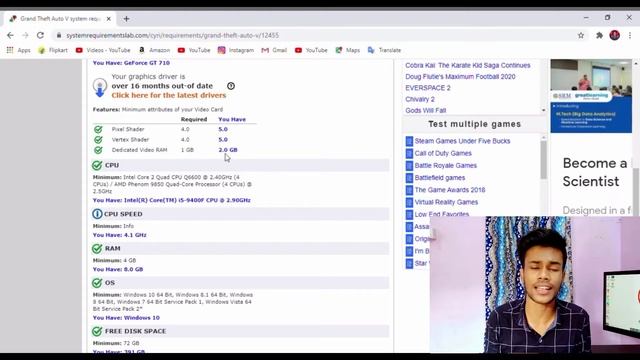Open the Flipkart bookmark
The height and width of the screenshot is (360, 640).
tap(53, 50)
